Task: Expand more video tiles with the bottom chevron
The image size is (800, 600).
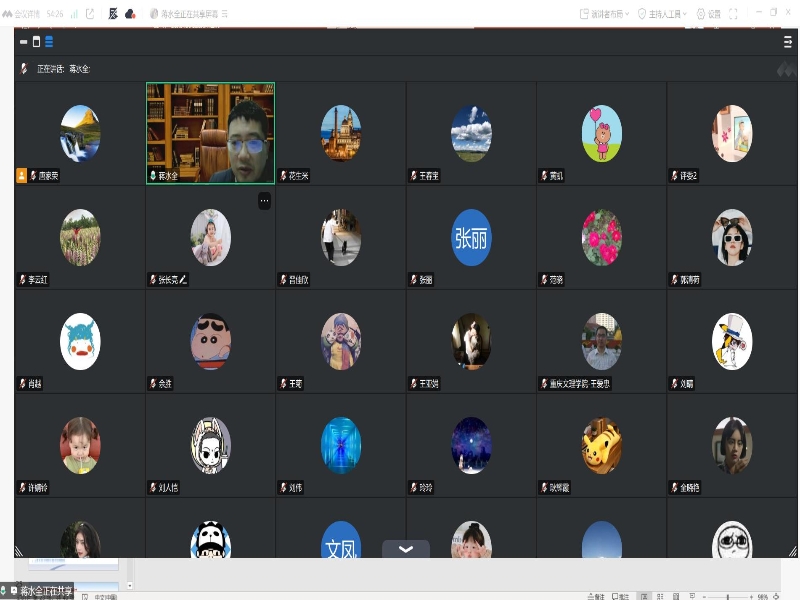Action: [x=405, y=549]
